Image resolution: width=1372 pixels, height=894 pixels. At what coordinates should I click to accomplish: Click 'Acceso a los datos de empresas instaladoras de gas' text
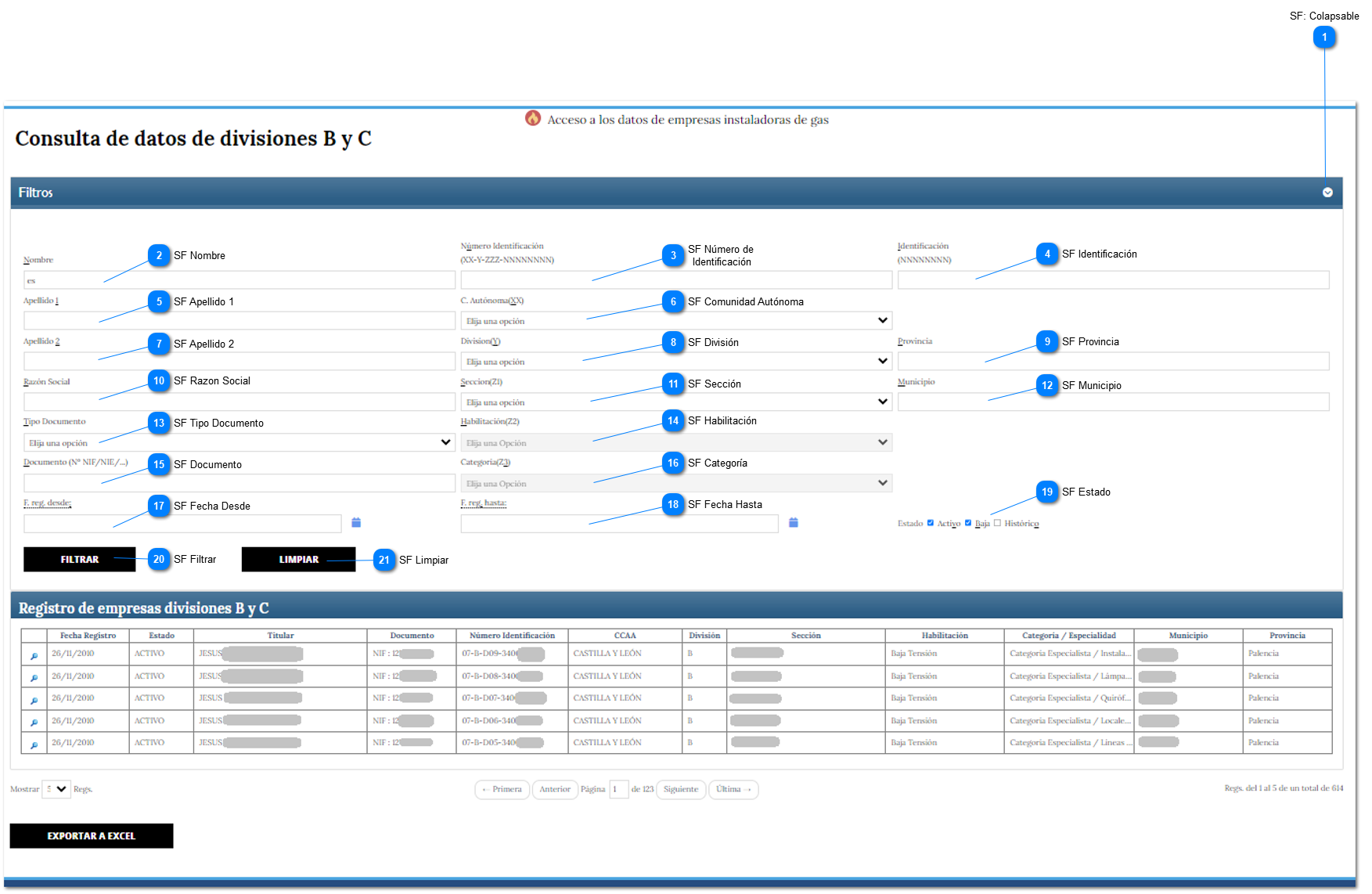click(x=688, y=120)
